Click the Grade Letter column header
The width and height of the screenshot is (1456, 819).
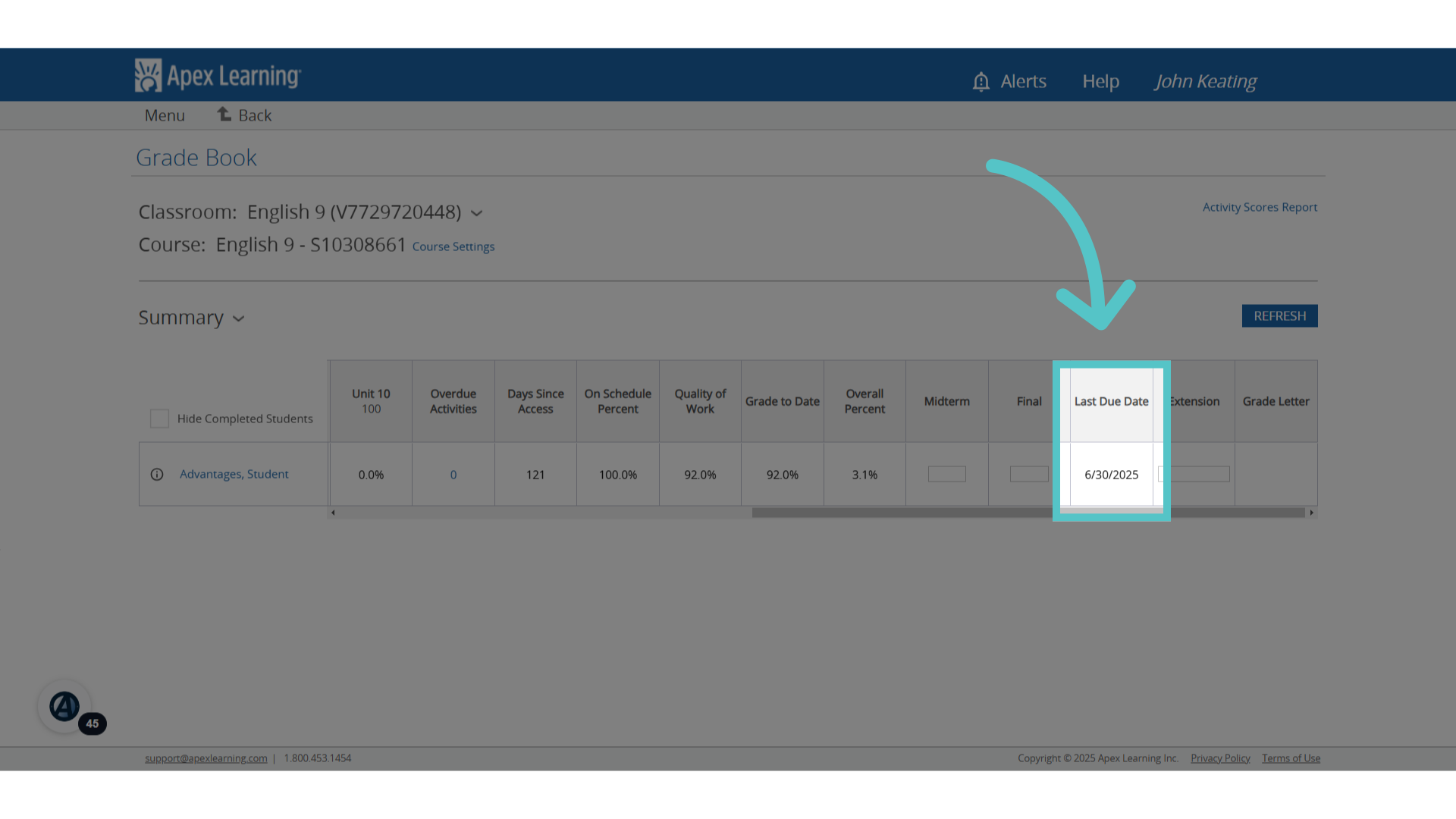(1276, 401)
